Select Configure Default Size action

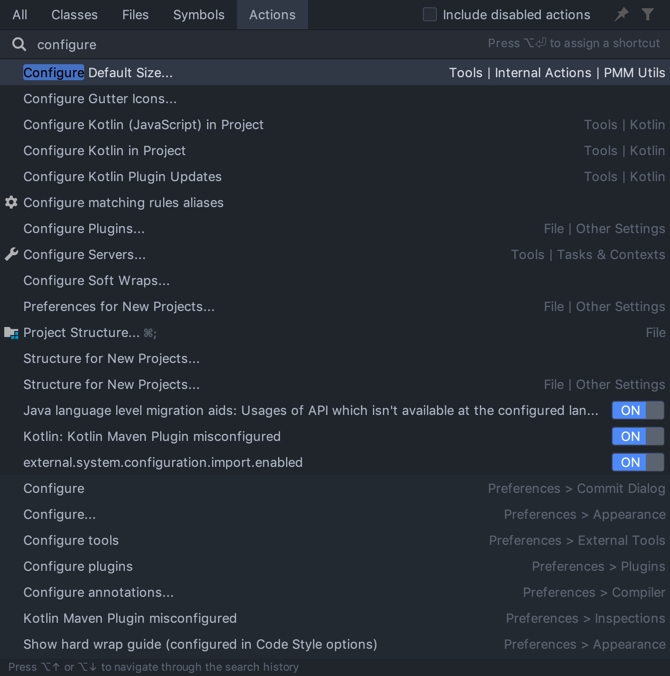(x=98, y=72)
